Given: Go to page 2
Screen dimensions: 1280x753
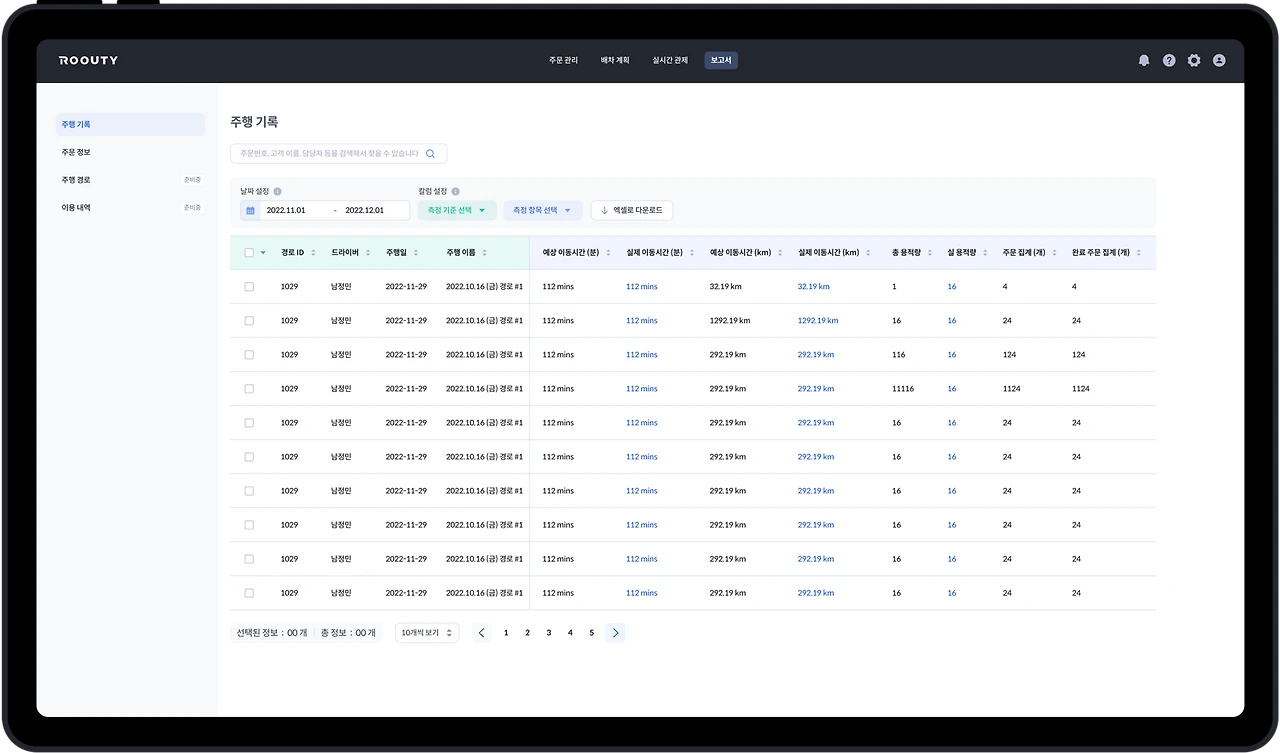Looking at the screenshot, I should [x=527, y=633].
